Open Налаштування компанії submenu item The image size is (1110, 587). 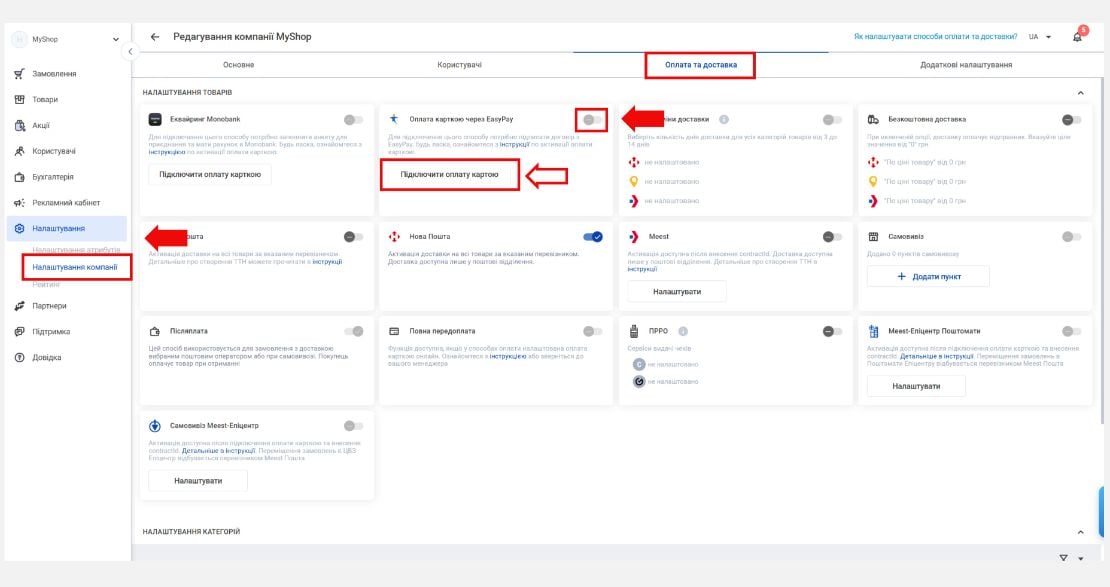(75, 267)
